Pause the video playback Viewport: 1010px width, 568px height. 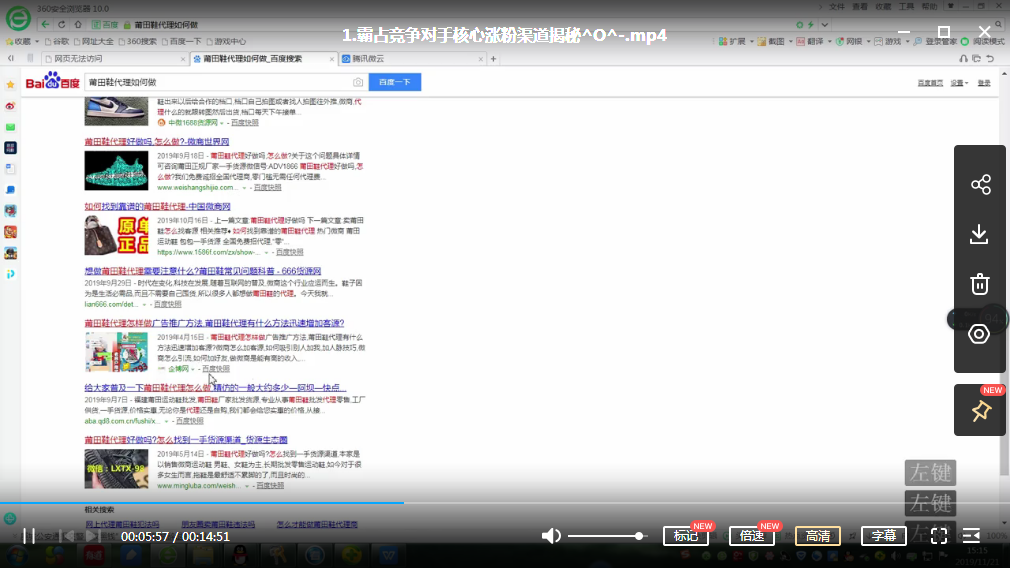(x=28, y=536)
